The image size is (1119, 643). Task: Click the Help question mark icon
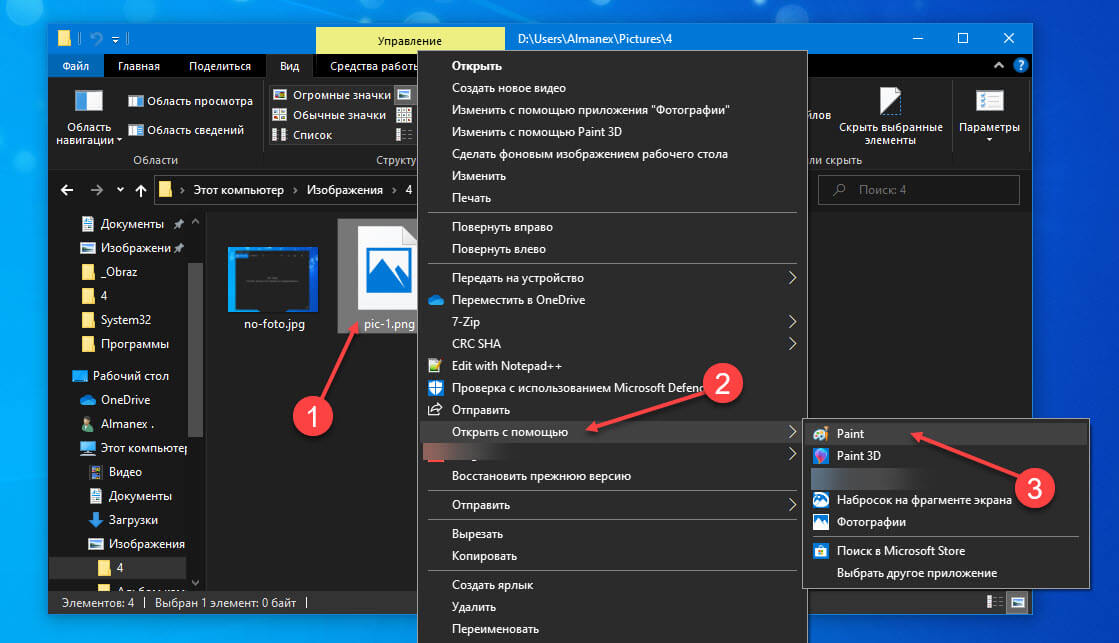coord(1020,66)
